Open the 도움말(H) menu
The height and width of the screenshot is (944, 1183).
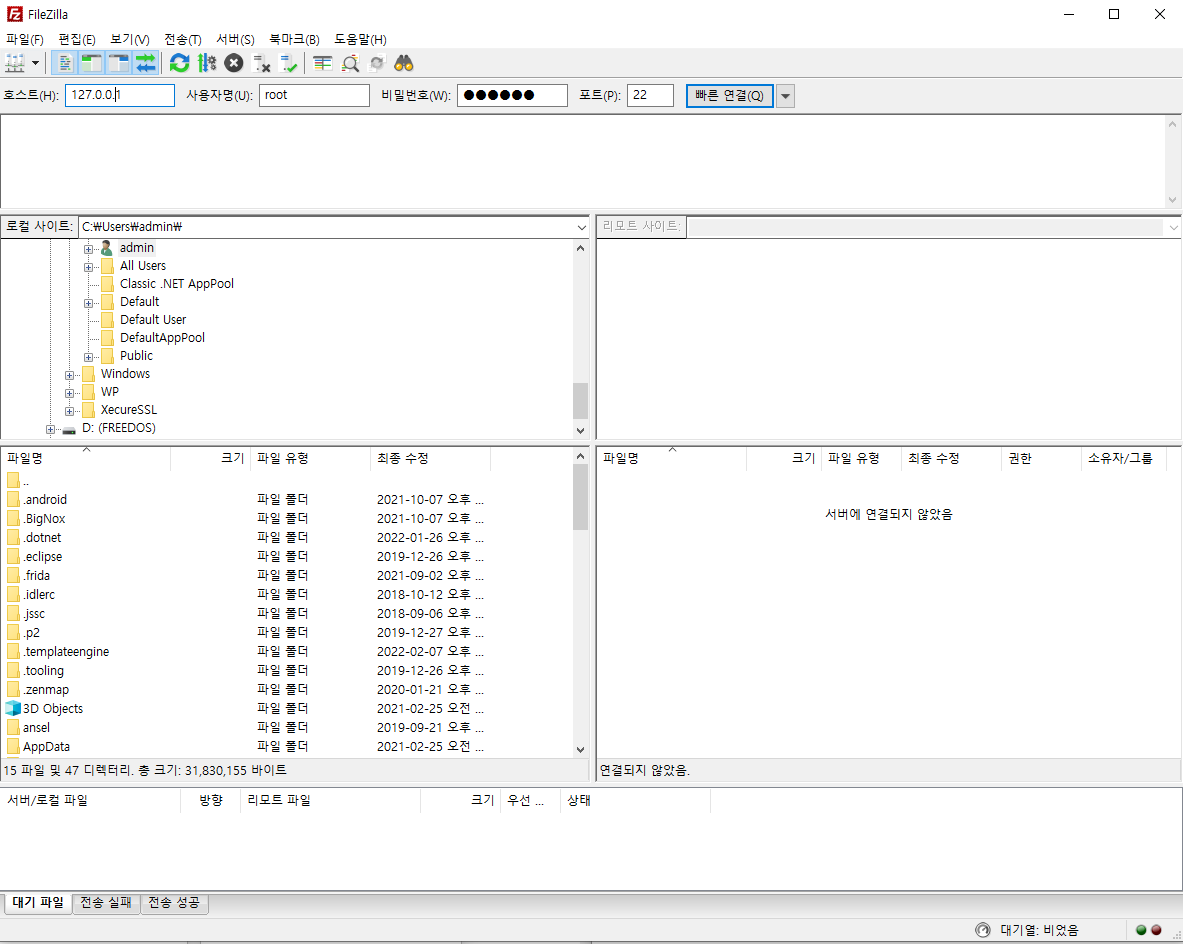tap(361, 39)
